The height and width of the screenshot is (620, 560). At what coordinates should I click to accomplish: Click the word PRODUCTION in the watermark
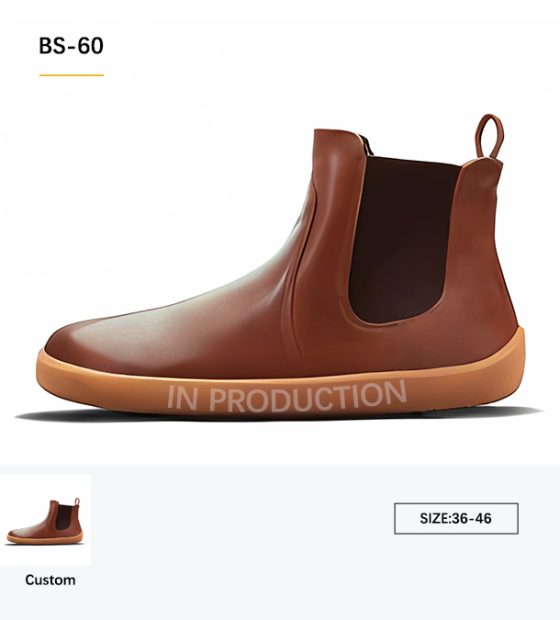307,396
